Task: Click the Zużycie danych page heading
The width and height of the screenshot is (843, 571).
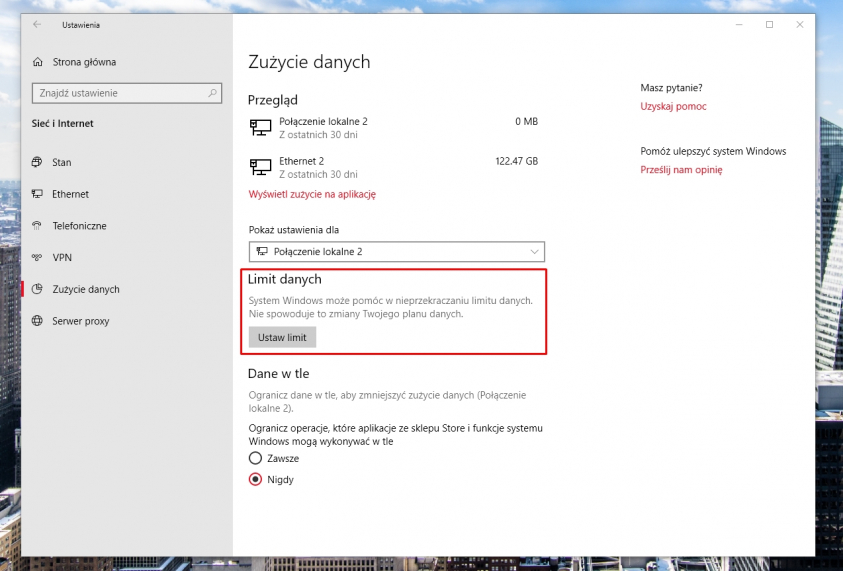Action: coord(309,62)
